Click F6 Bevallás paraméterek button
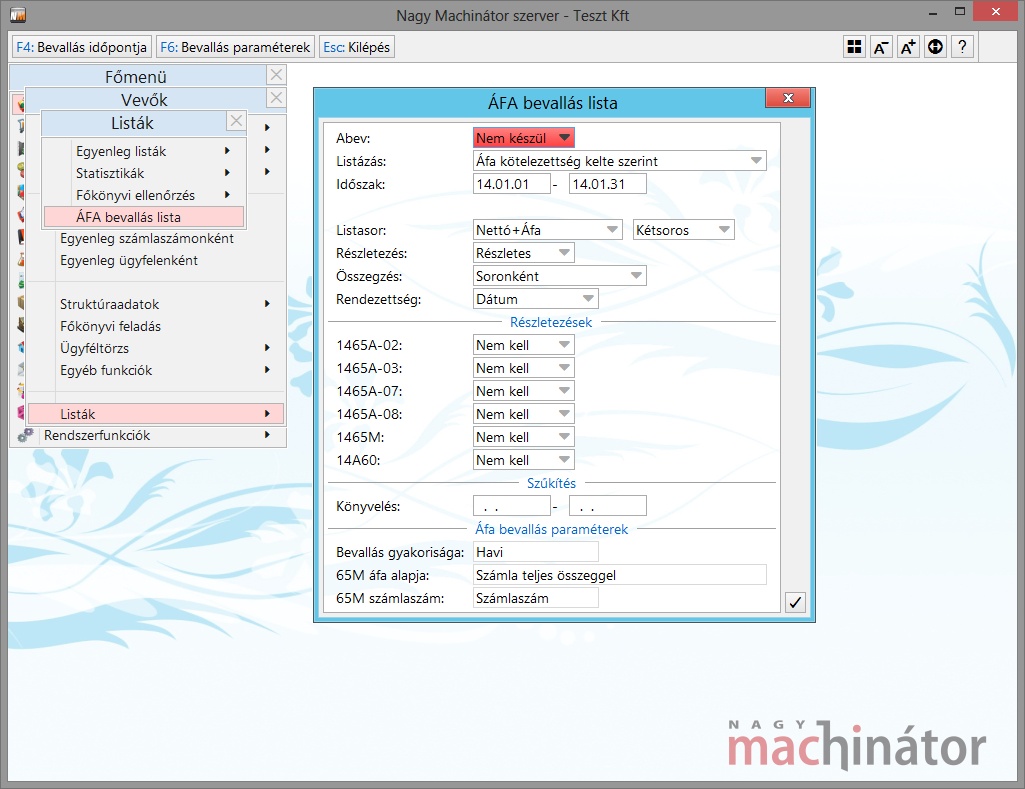 (x=235, y=47)
